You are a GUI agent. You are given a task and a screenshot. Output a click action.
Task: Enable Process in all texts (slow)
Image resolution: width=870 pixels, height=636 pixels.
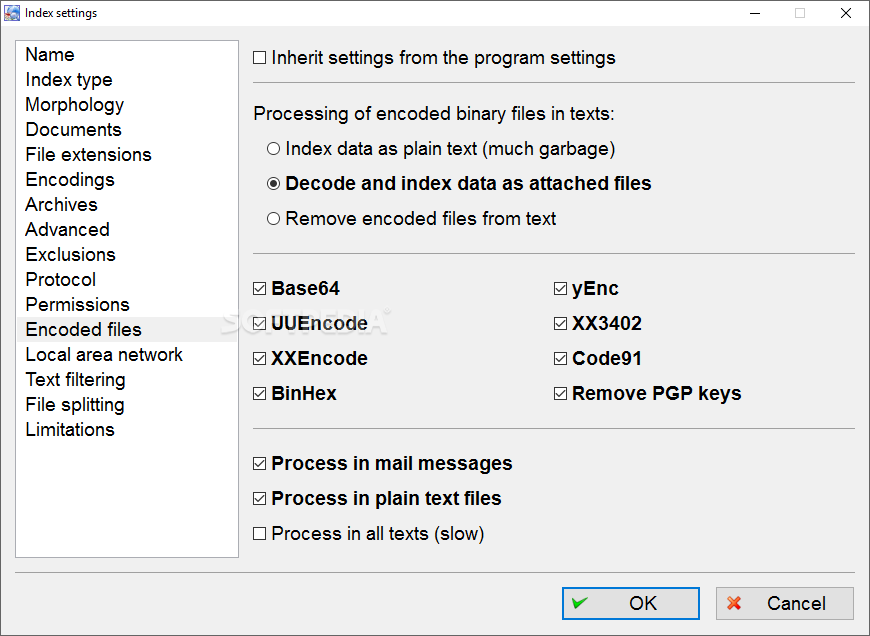click(260, 533)
